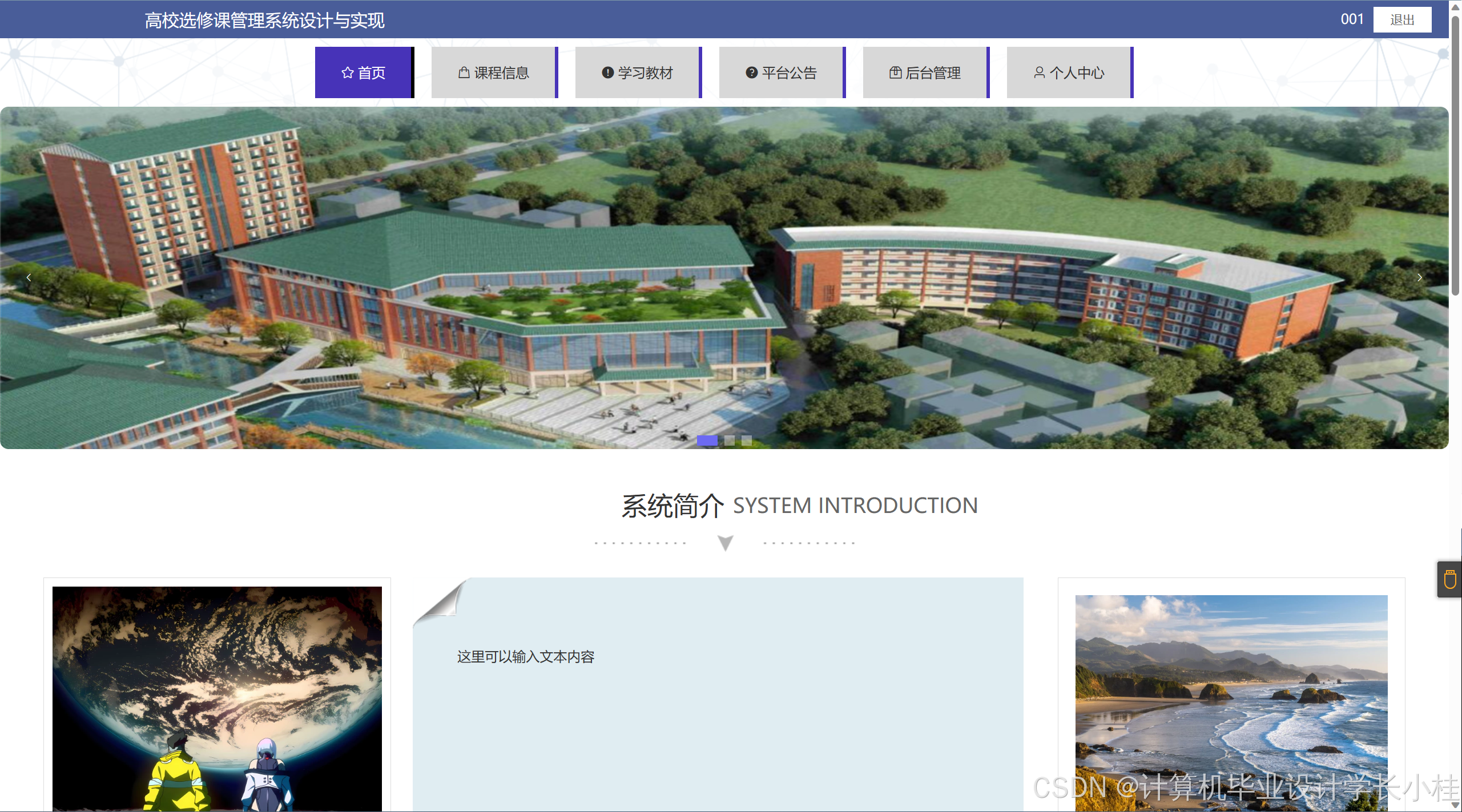Click the 系统简介 heading
1462x812 pixels.
click(x=672, y=506)
